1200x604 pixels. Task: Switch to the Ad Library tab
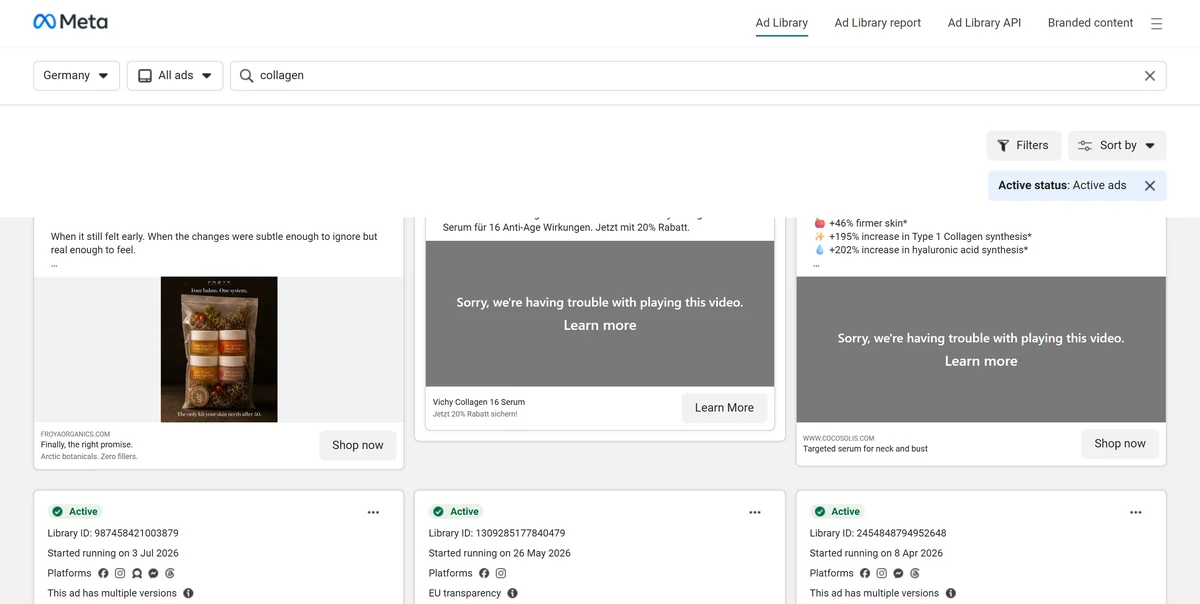[782, 22]
